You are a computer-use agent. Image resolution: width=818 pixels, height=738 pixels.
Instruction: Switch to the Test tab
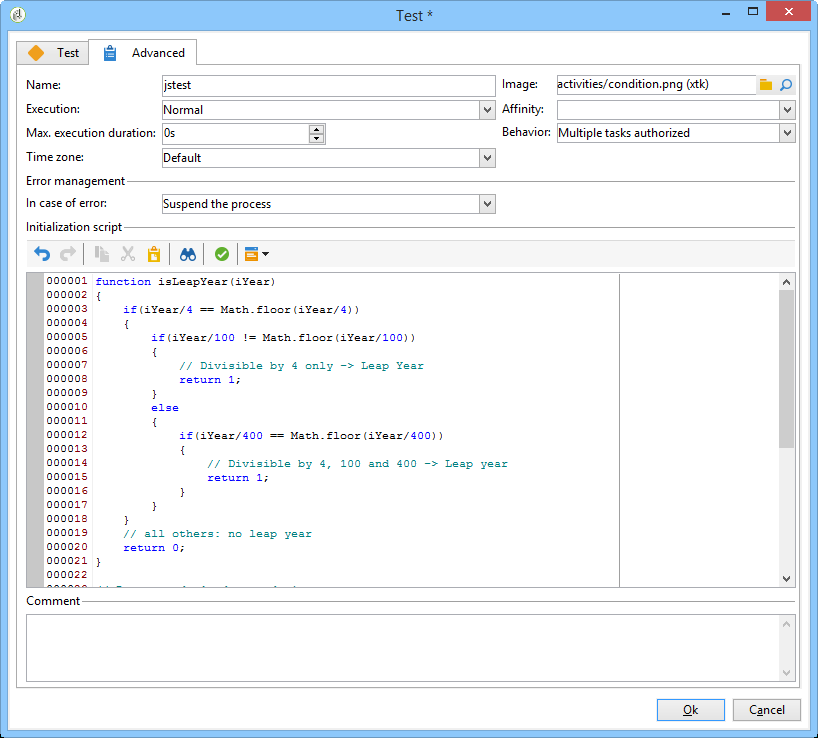pos(53,53)
